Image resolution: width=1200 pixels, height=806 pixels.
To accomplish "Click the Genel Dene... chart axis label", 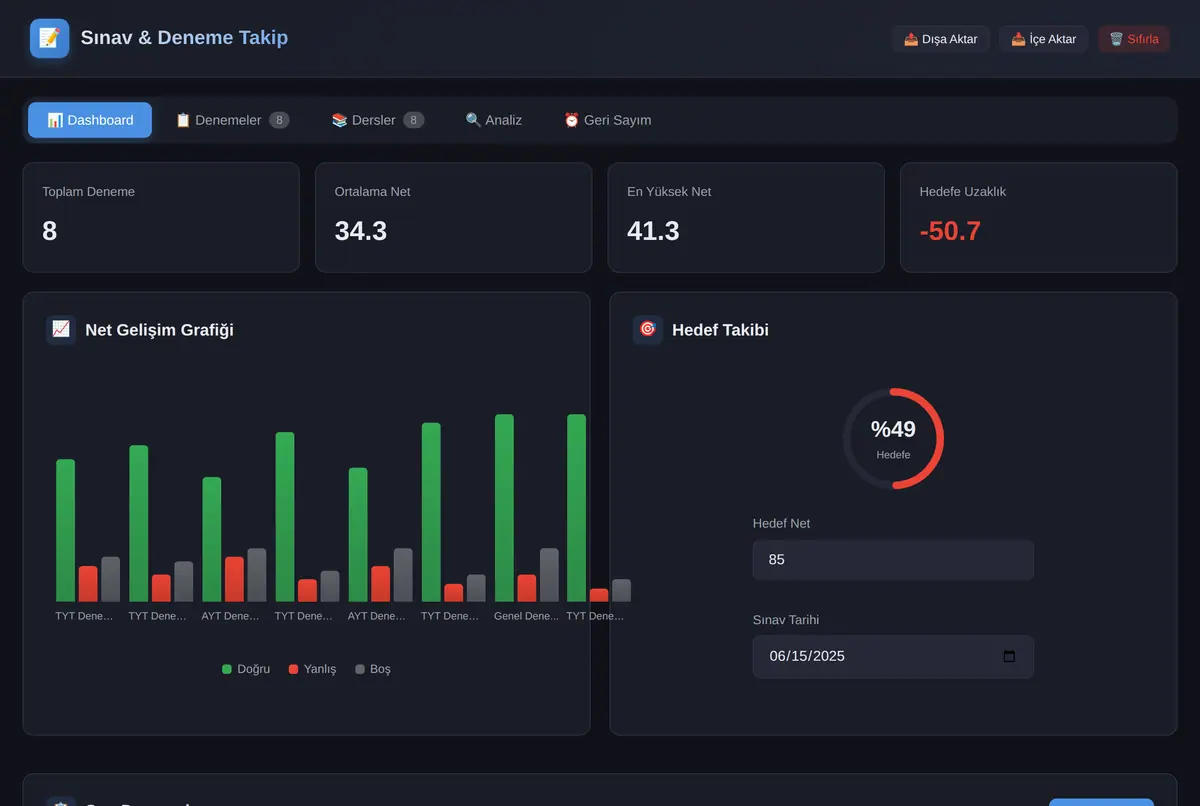I will (x=526, y=616).
